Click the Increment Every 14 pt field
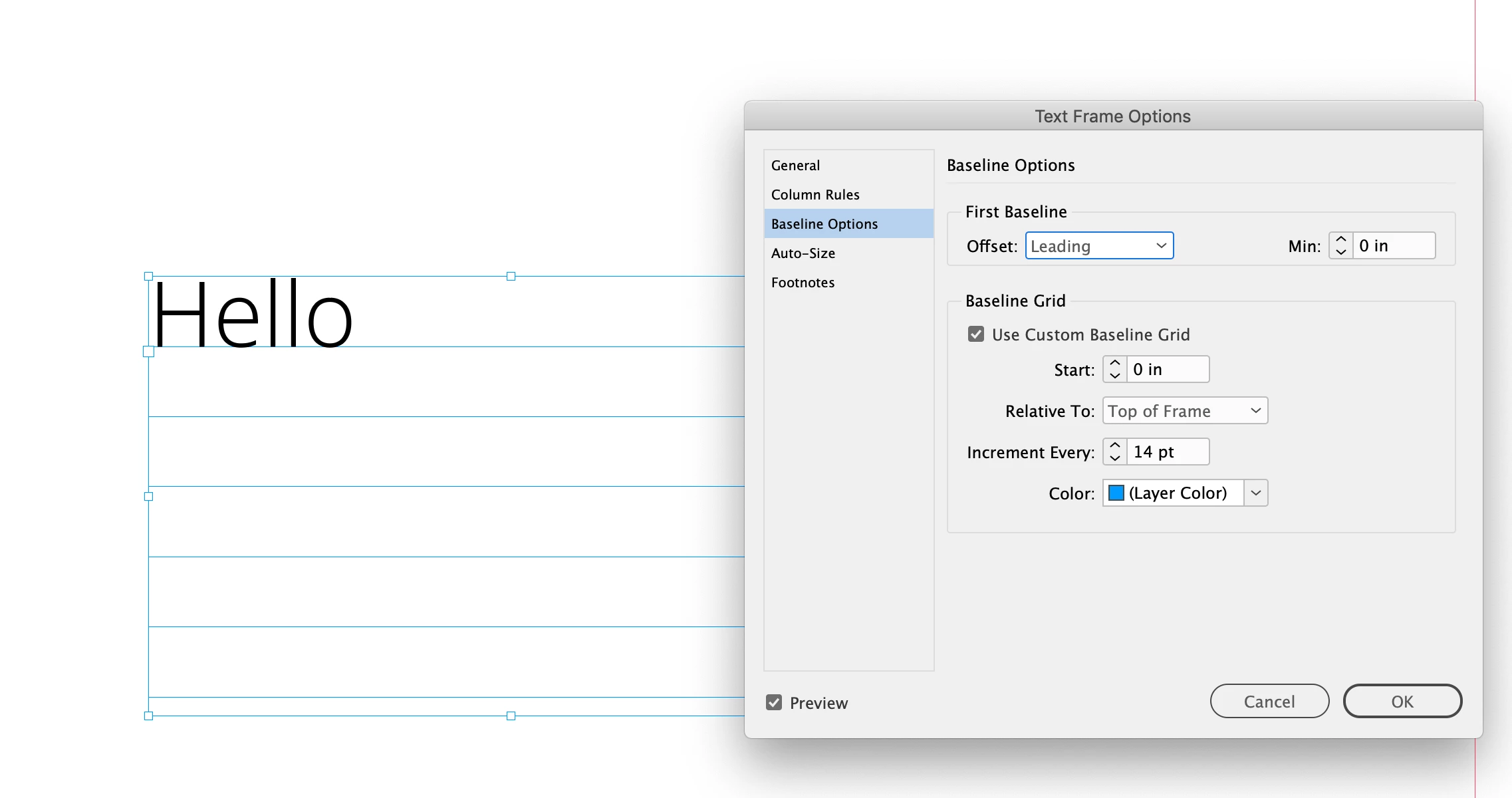 [x=1168, y=452]
